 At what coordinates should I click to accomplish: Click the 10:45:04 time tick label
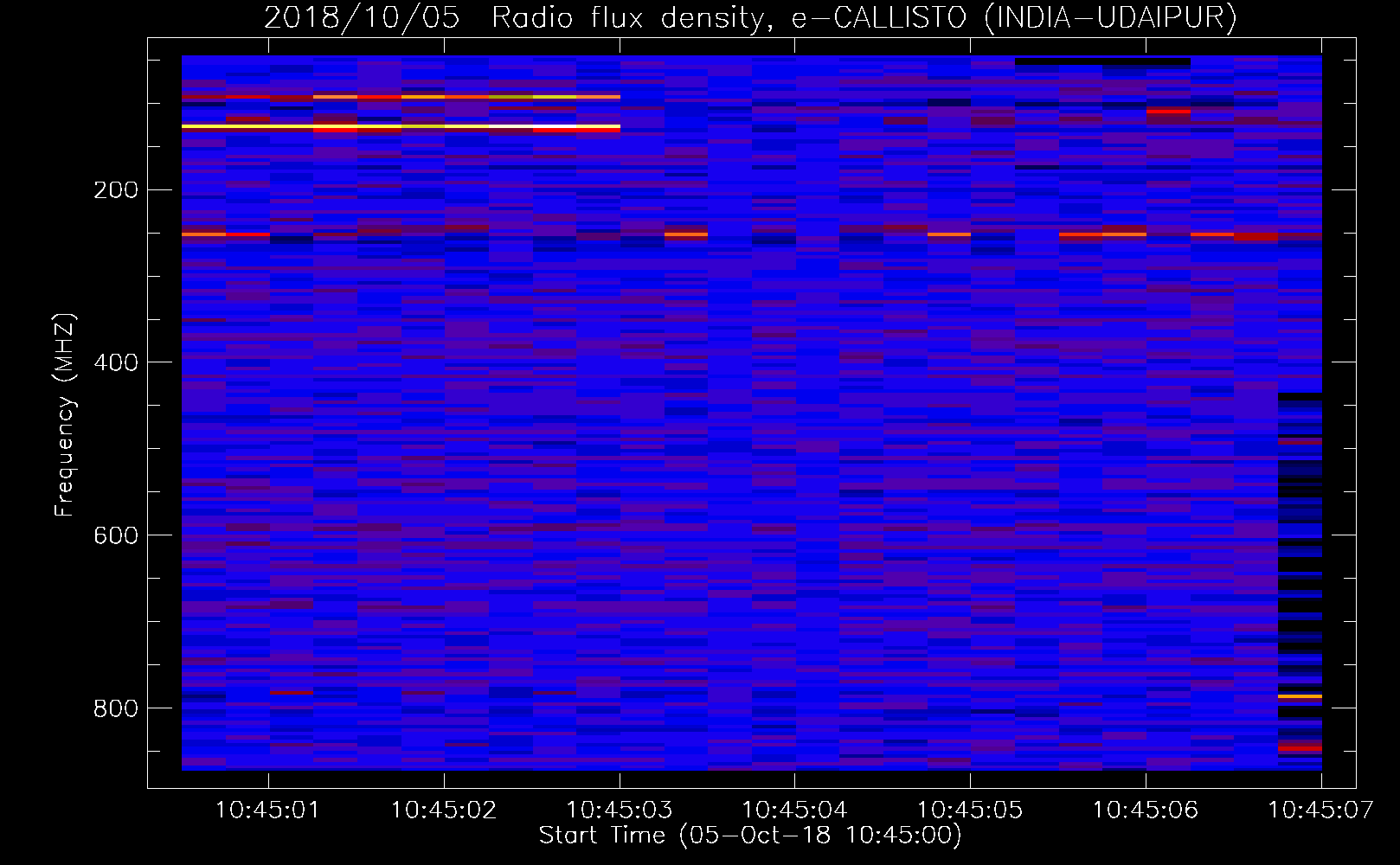794,810
